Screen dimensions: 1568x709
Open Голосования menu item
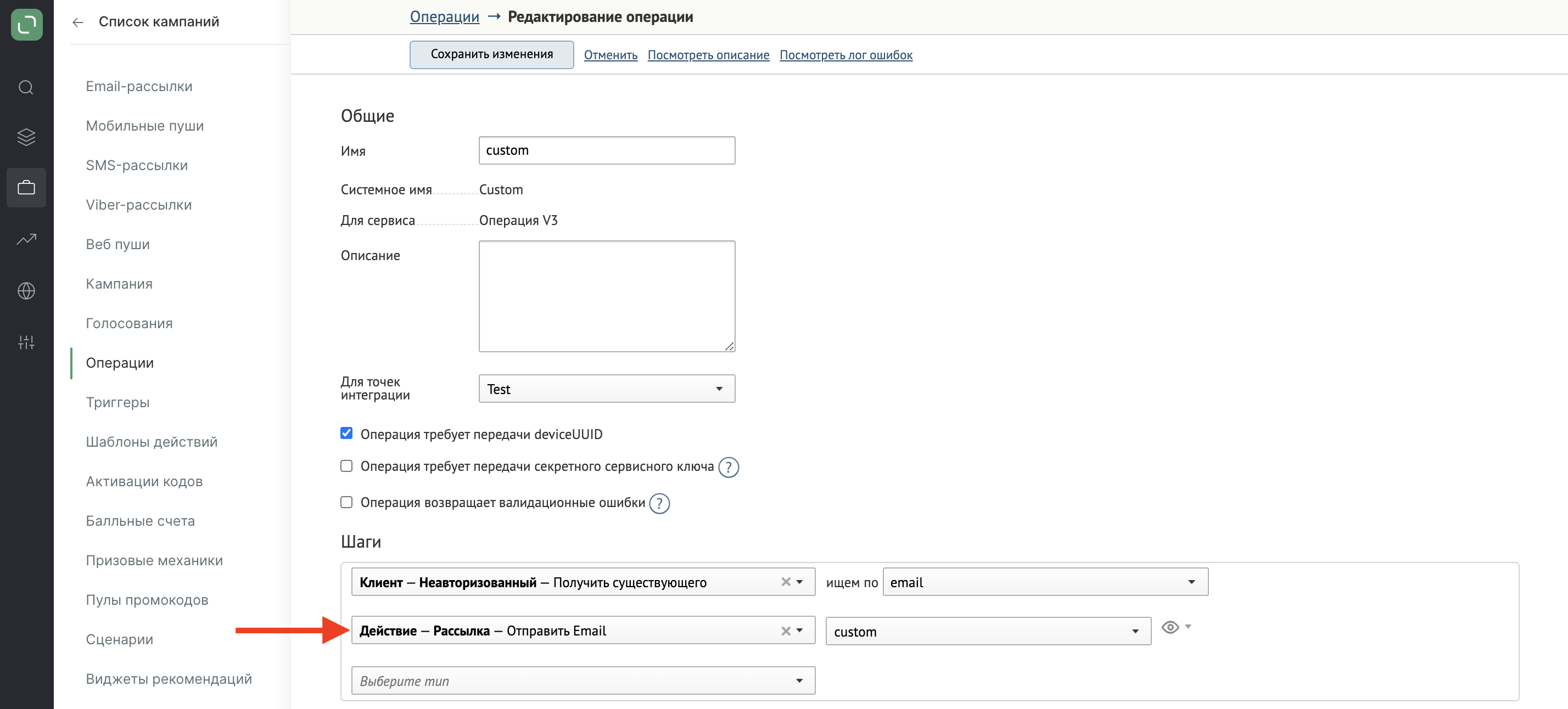tap(129, 324)
